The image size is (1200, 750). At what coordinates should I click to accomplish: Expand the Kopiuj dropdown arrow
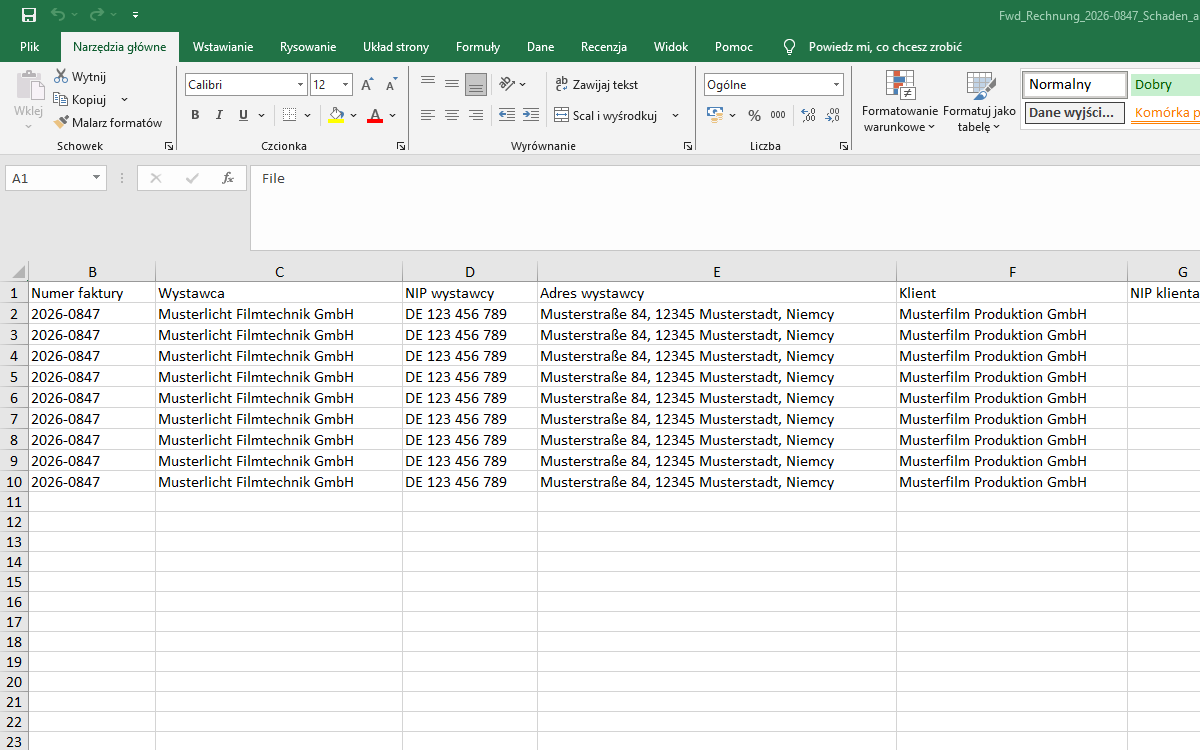[124, 100]
